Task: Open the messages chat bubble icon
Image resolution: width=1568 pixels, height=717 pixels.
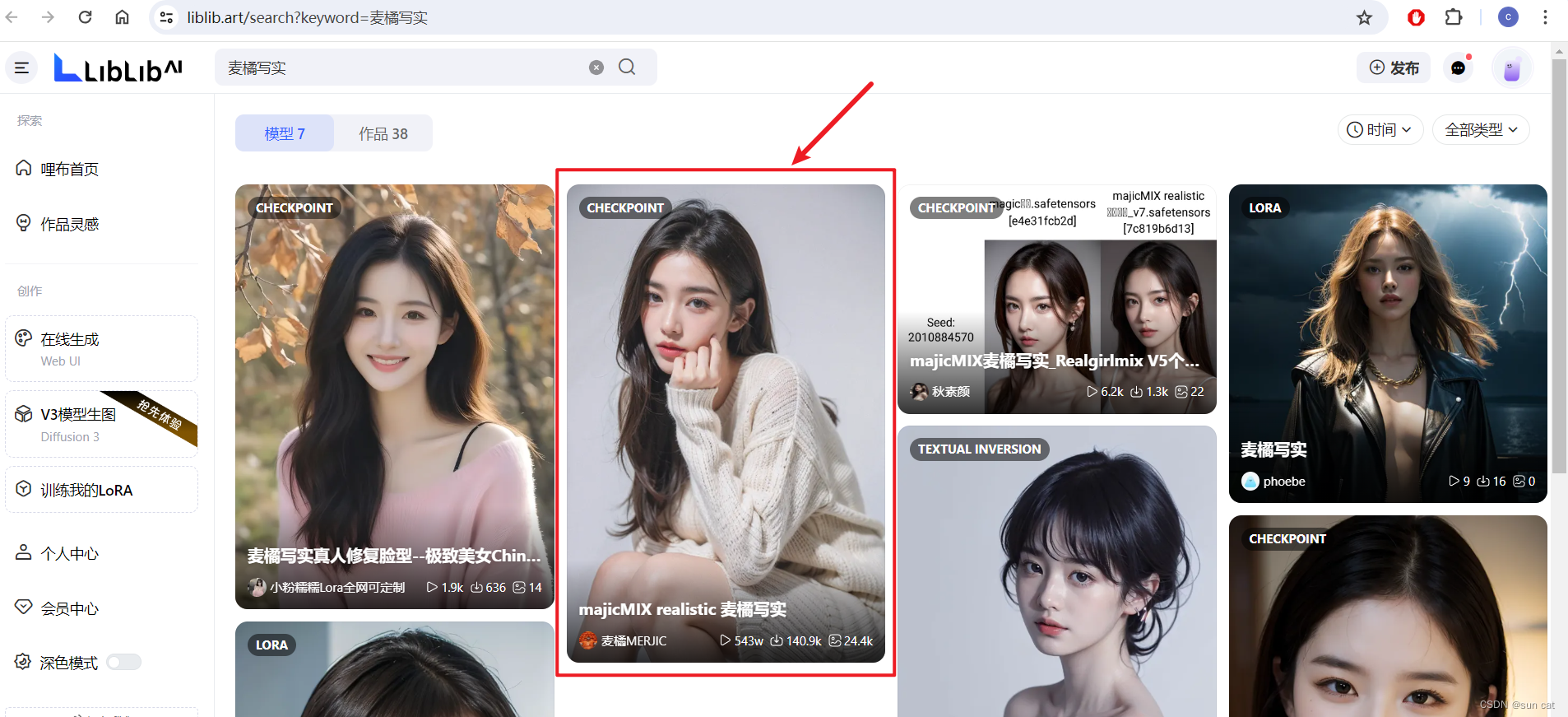Action: (x=1459, y=68)
